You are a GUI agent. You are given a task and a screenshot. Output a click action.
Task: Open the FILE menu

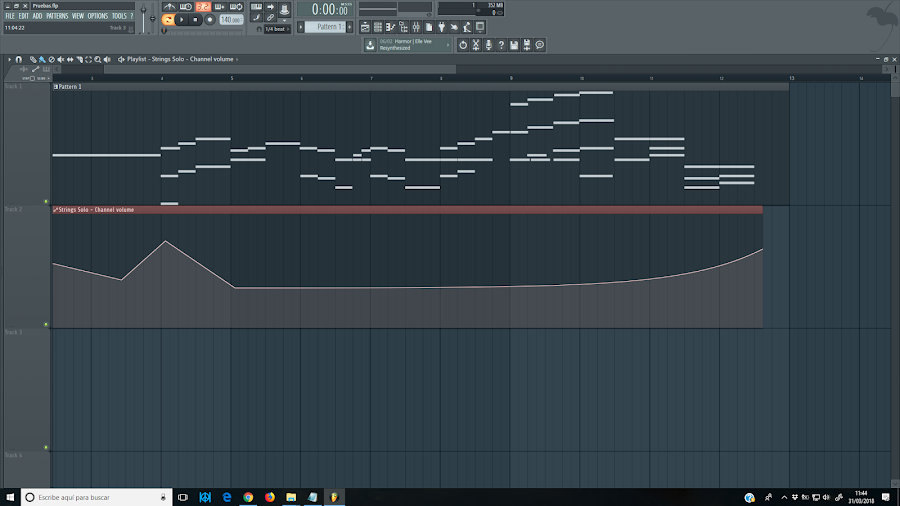tap(10, 16)
